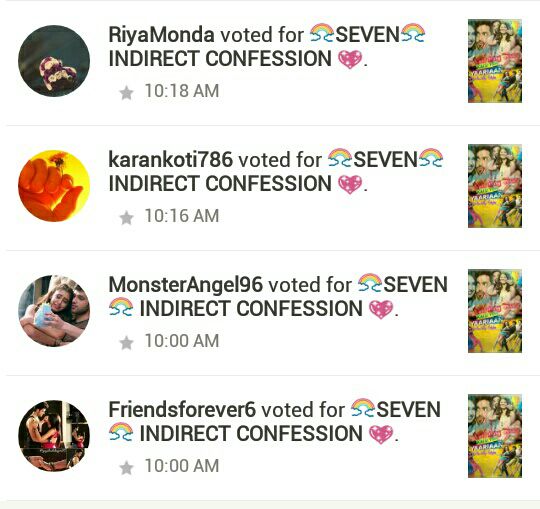This screenshot has width=540, height=509.
Task: Open story cover in MonsterAngel96's notification
Action: click(495, 311)
